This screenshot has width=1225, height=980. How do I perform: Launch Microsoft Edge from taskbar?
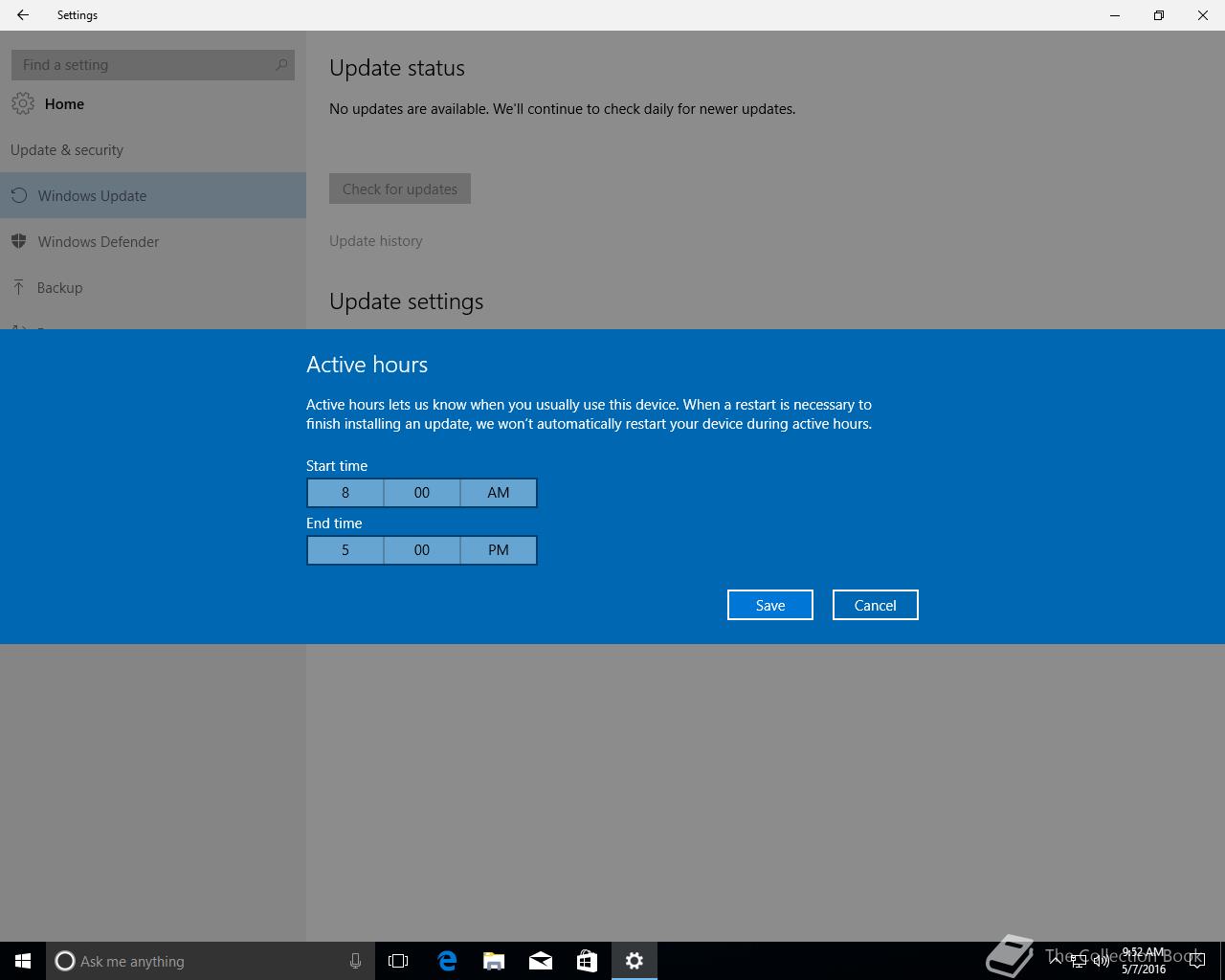(447, 961)
